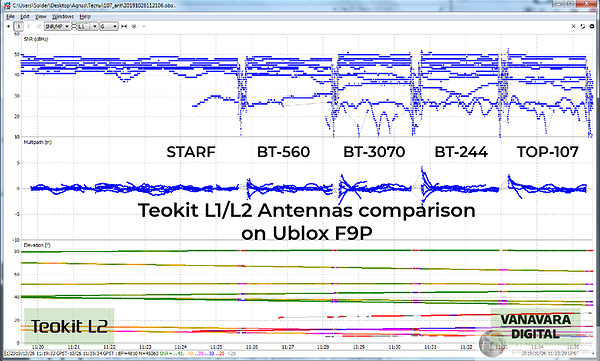
Task: Click the SNR (dBHz) axis title
Action: 36,39
